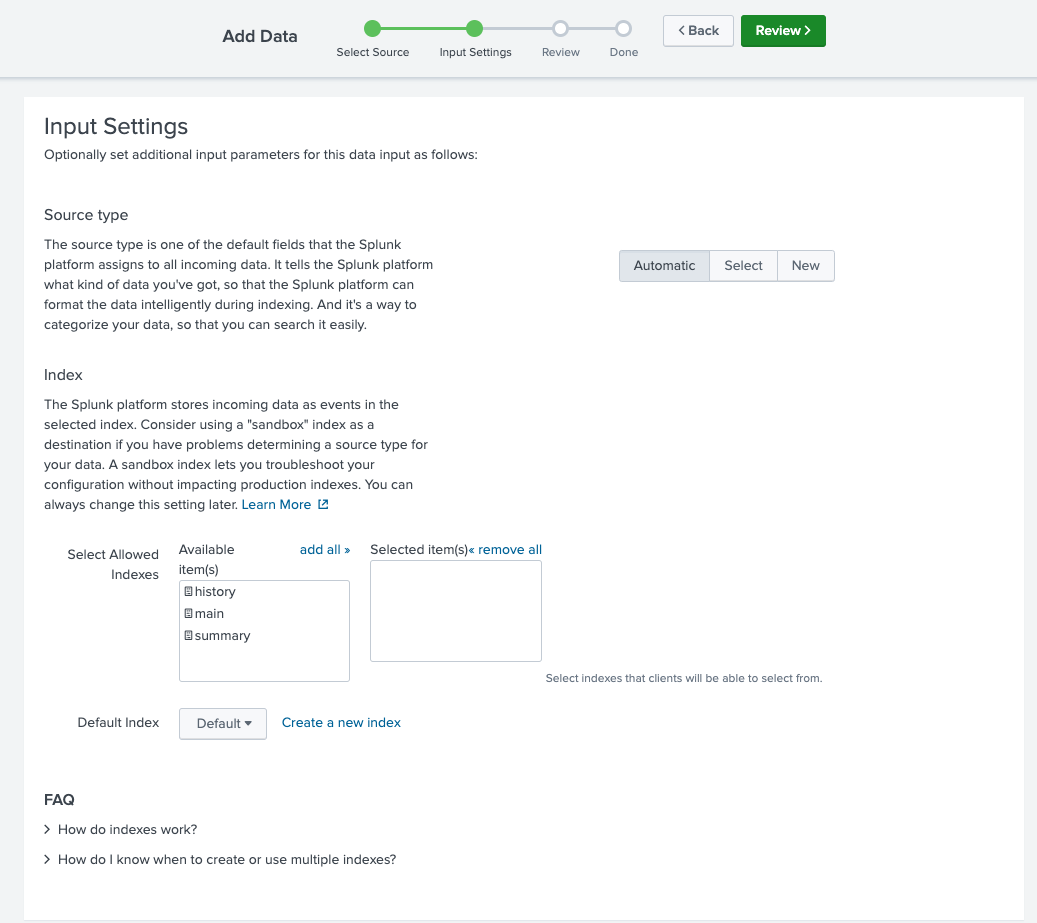Click the Review step progress circle
1037x923 pixels.
click(560, 29)
